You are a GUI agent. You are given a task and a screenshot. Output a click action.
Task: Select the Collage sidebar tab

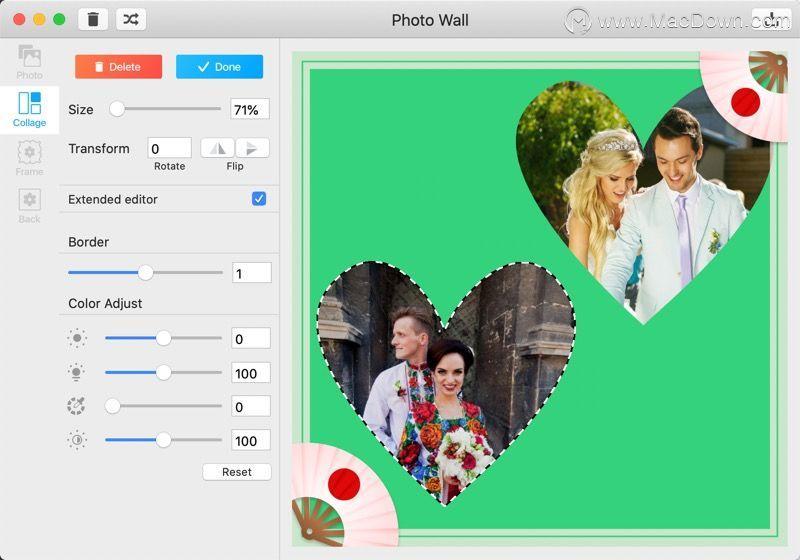30,110
